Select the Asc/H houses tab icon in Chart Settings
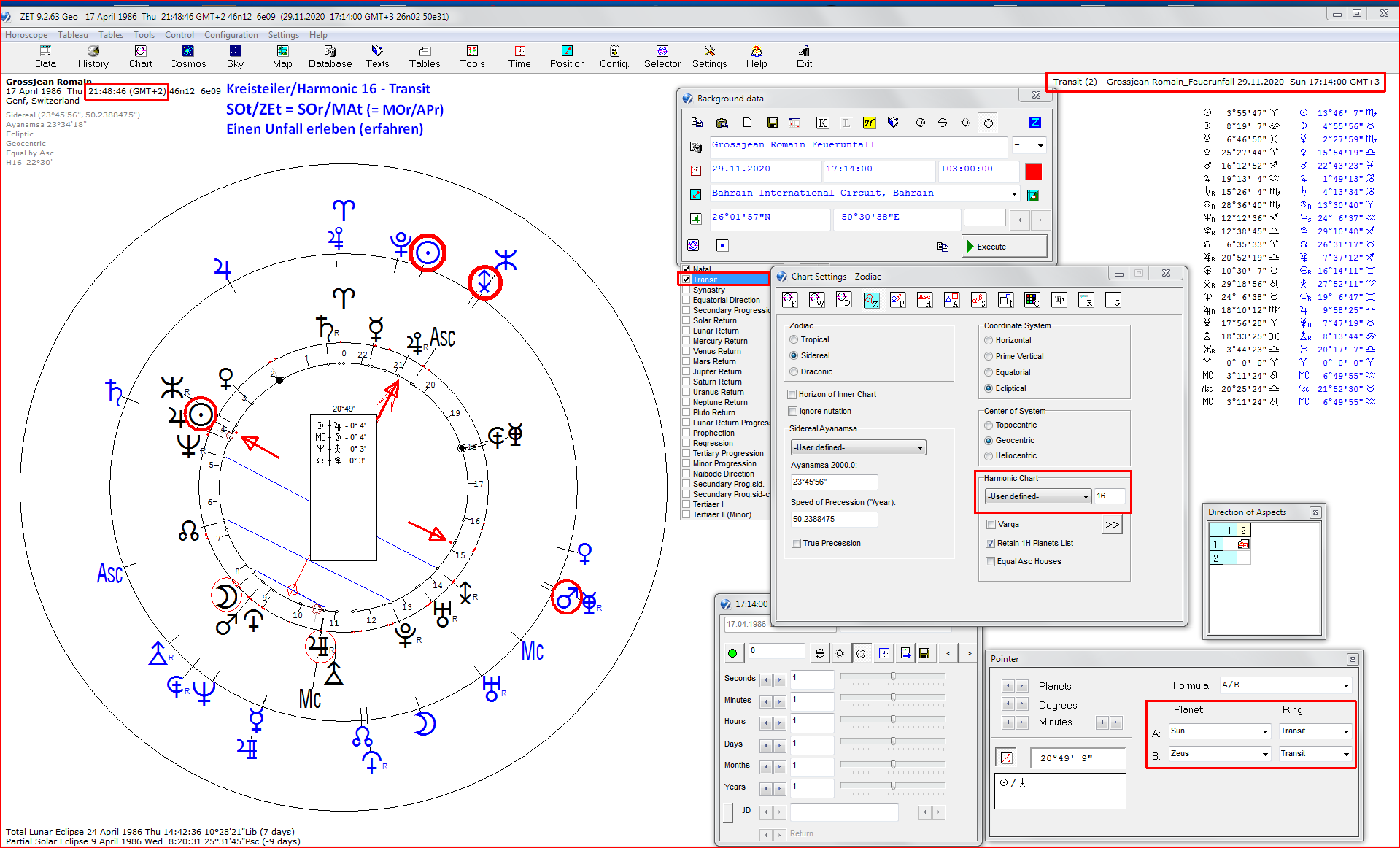1400x848 pixels. click(925, 300)
